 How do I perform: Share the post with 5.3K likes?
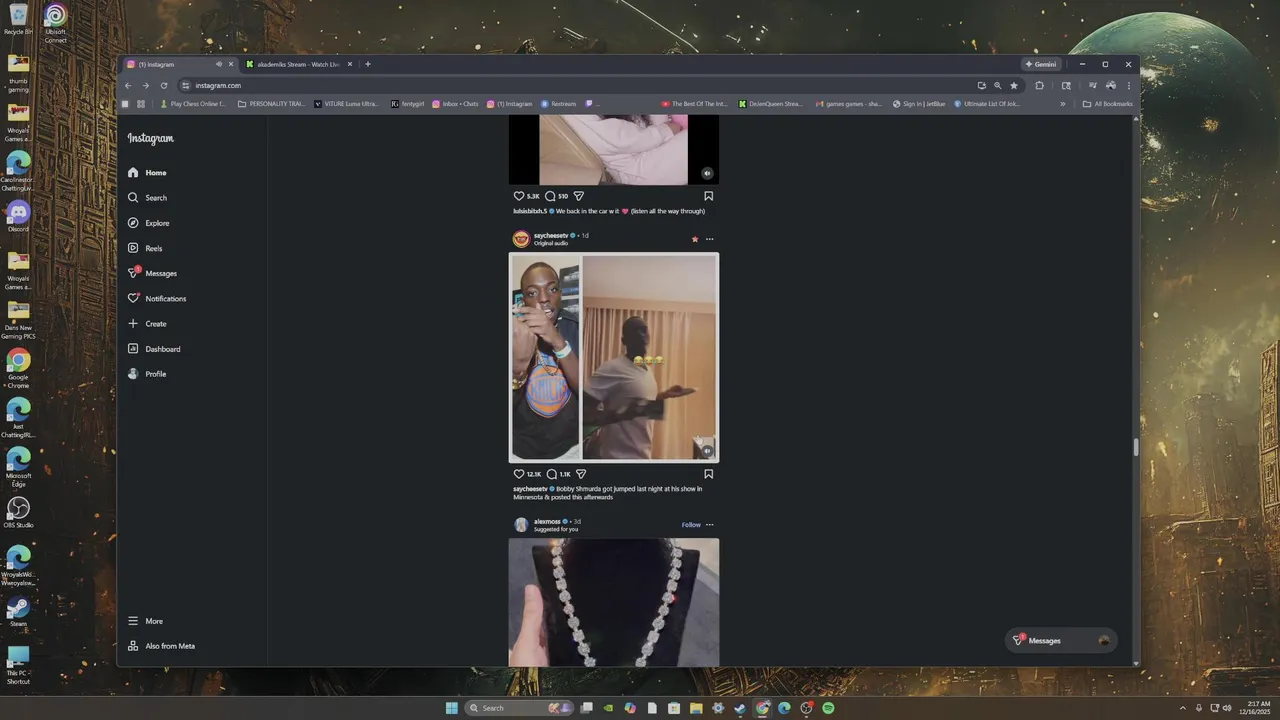click(579, 196)
